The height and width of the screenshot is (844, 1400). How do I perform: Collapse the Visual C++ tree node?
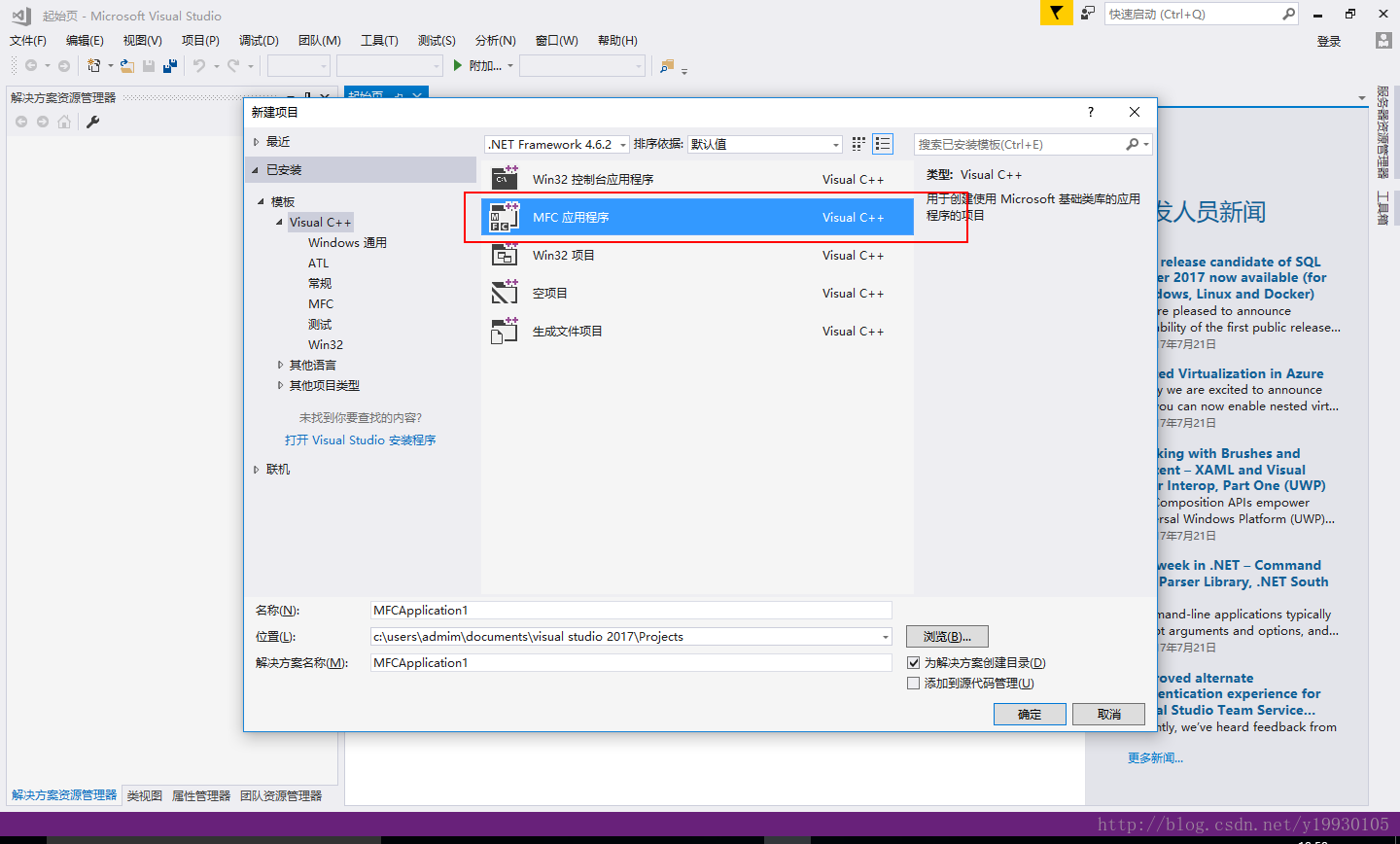point(280,222)
